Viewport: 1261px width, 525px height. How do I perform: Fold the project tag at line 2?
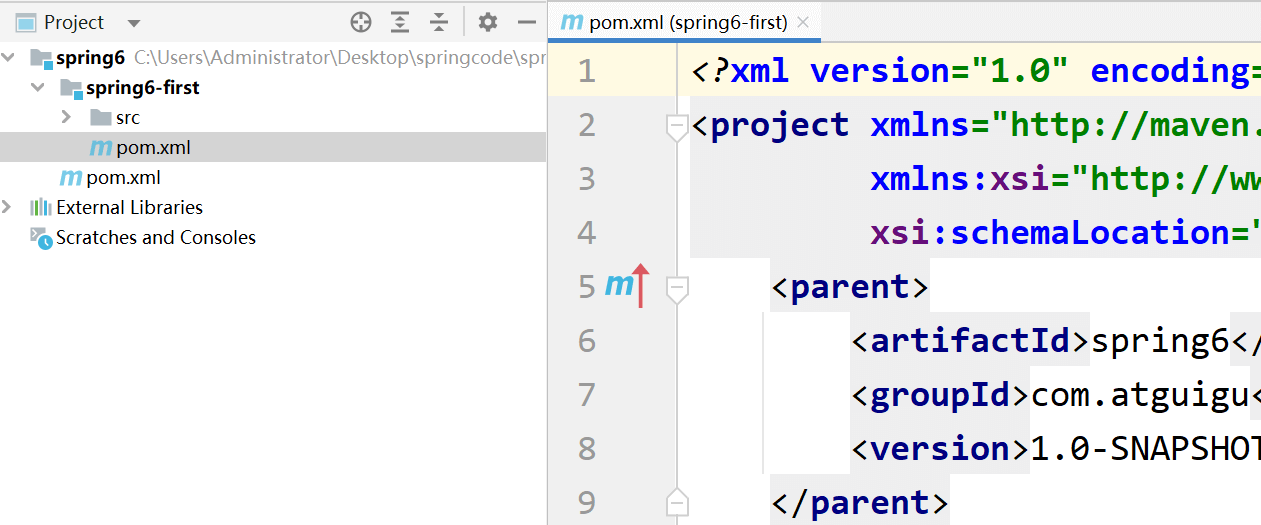[677, 127]
